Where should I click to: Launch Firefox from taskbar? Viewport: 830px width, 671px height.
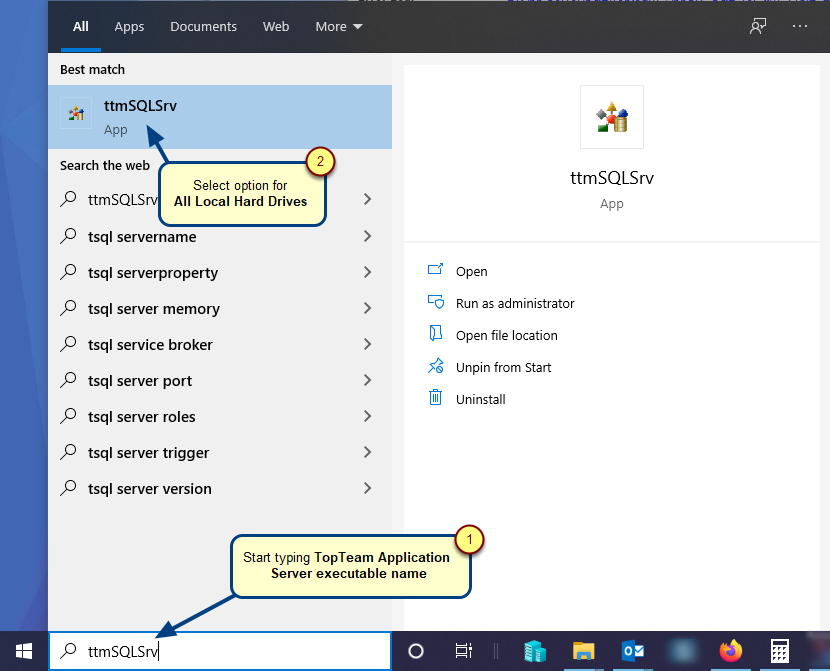[x=730, y=651]
